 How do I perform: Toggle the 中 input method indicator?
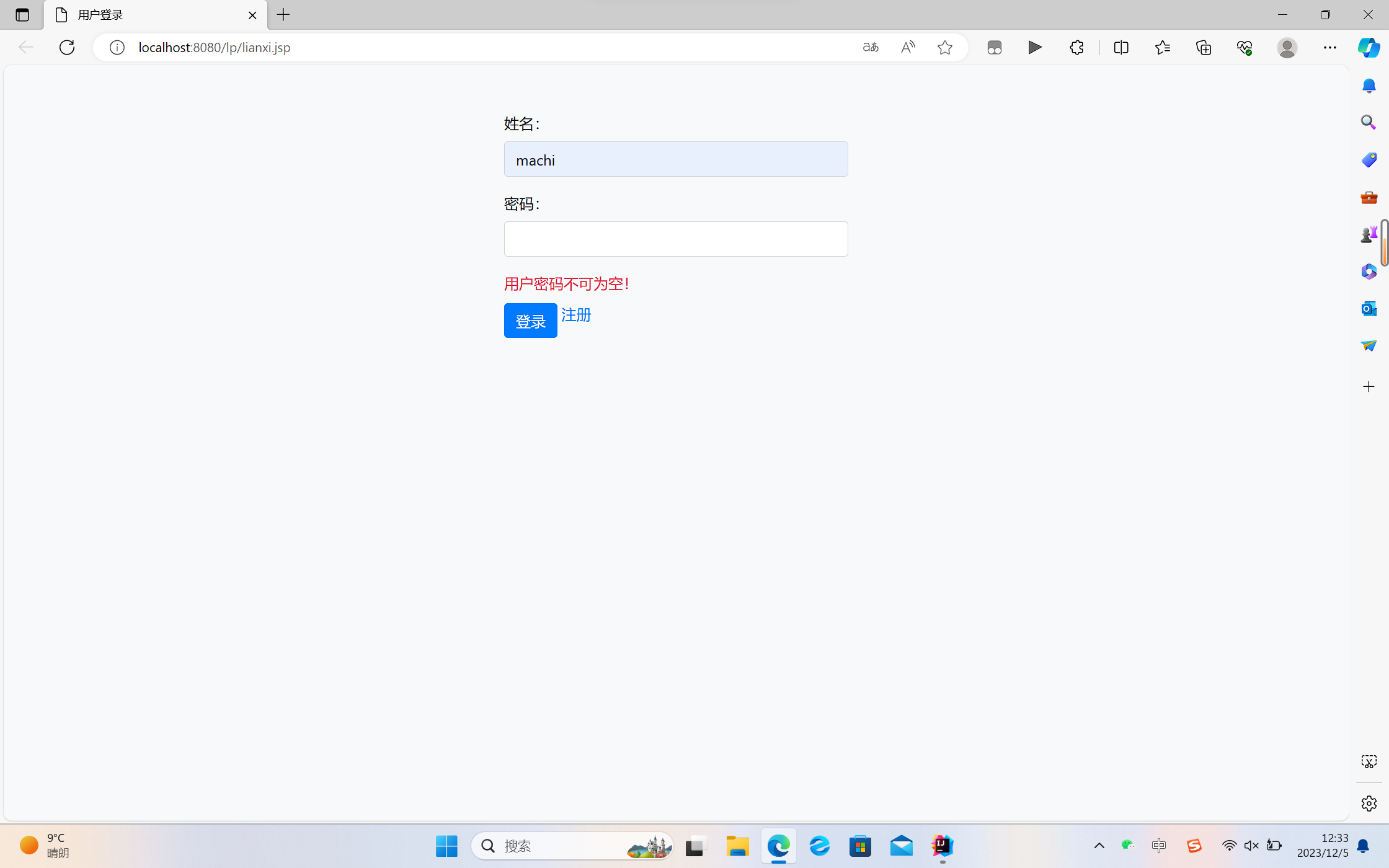point(1158,846)
